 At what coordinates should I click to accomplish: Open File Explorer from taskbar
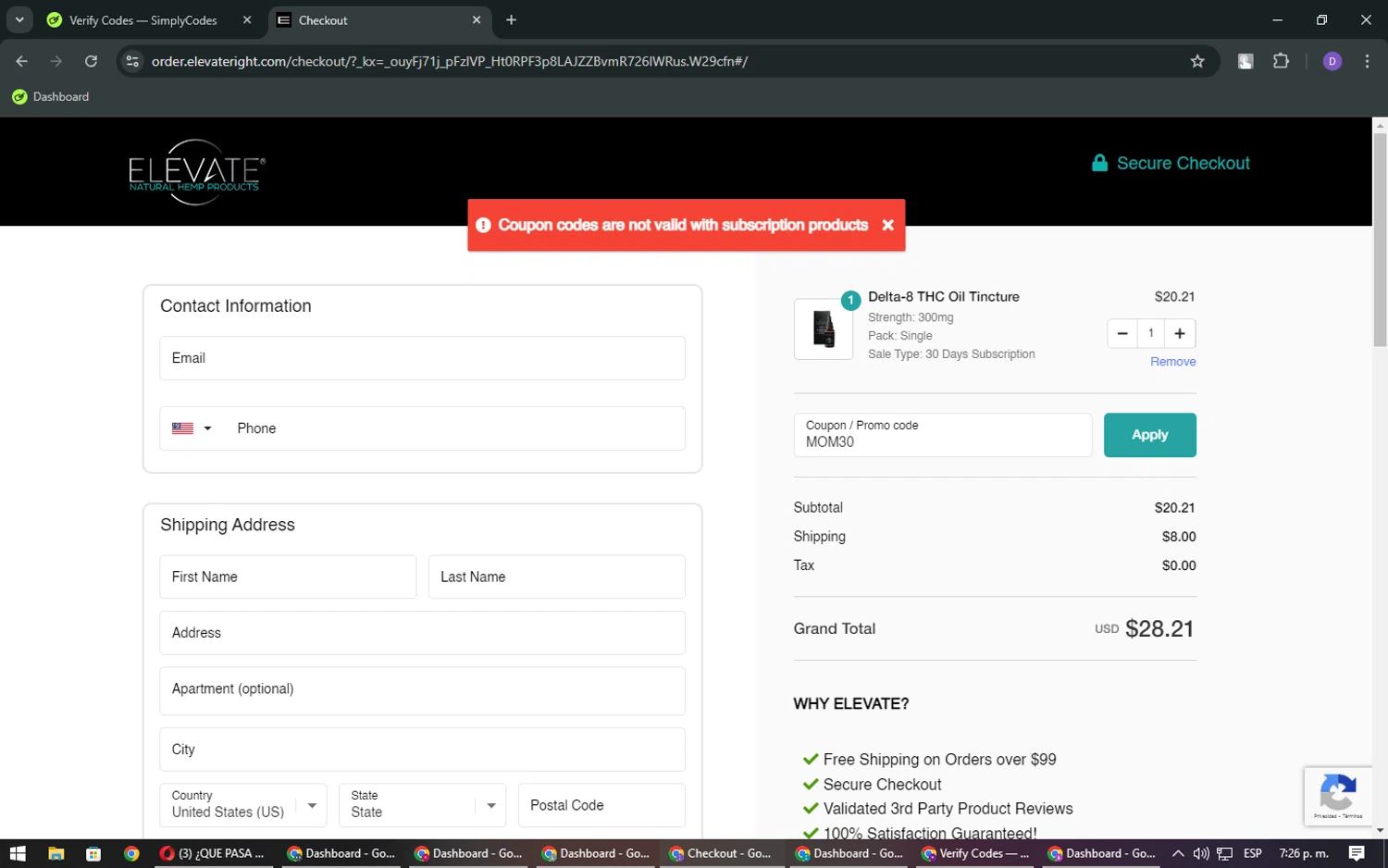click(x=56, y=853)
